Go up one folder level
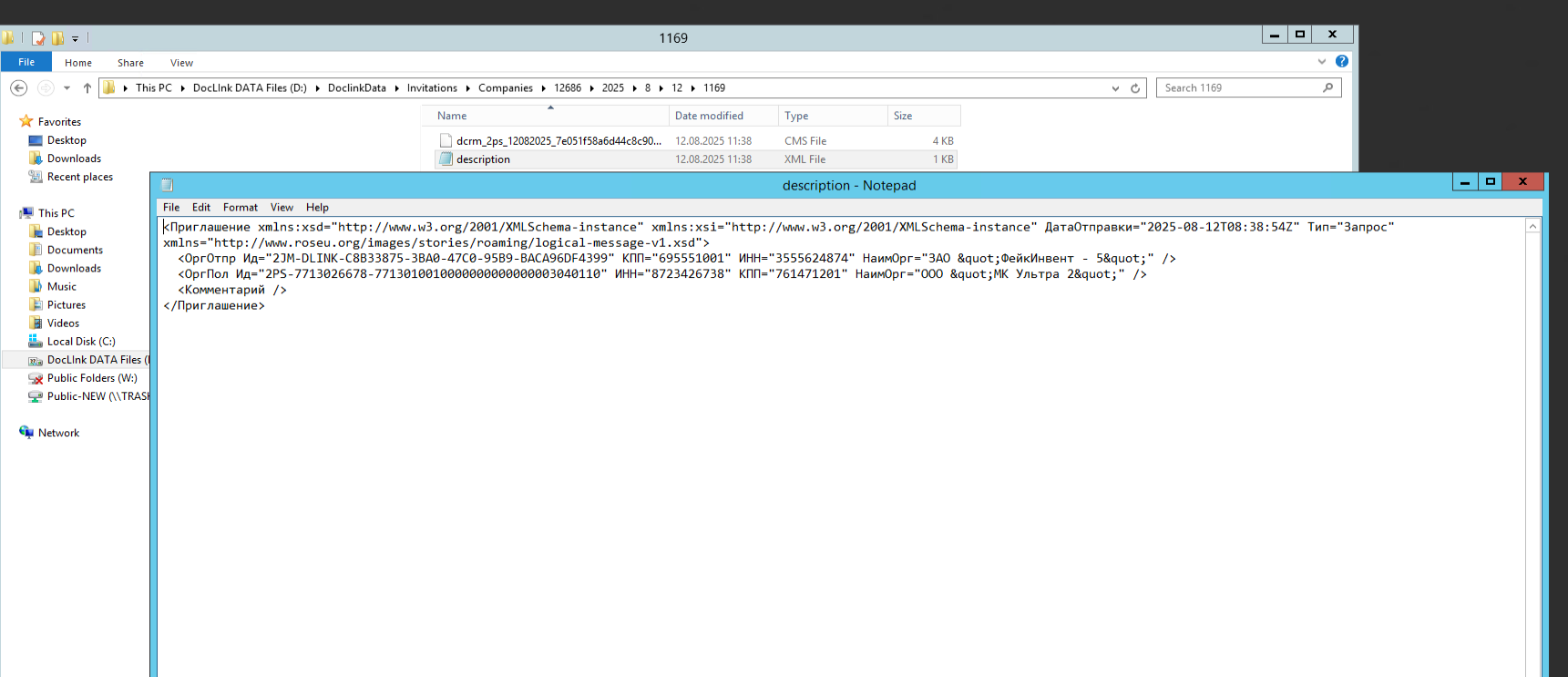This screenshot has height=677, width=1568. [x=87, y=88]
